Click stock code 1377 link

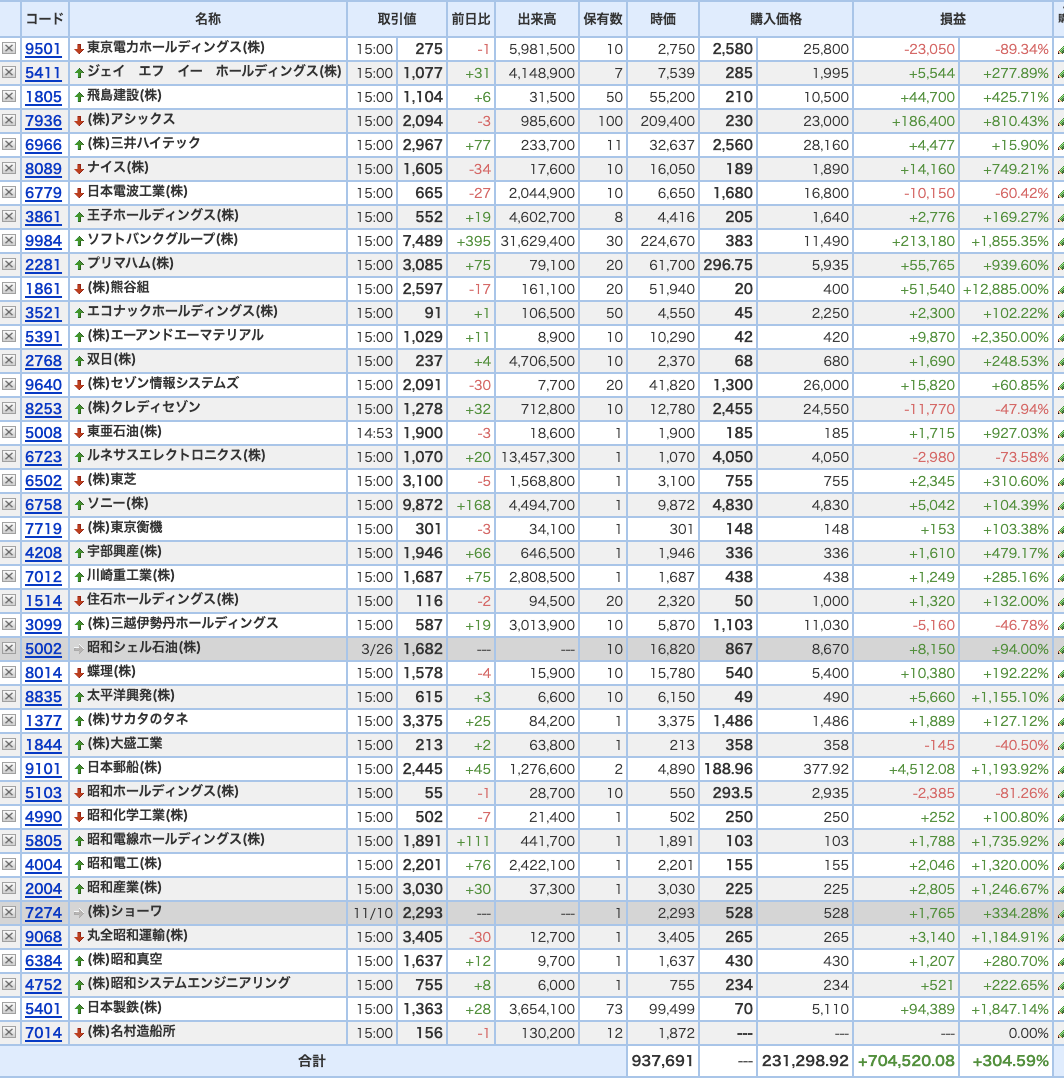43,721
